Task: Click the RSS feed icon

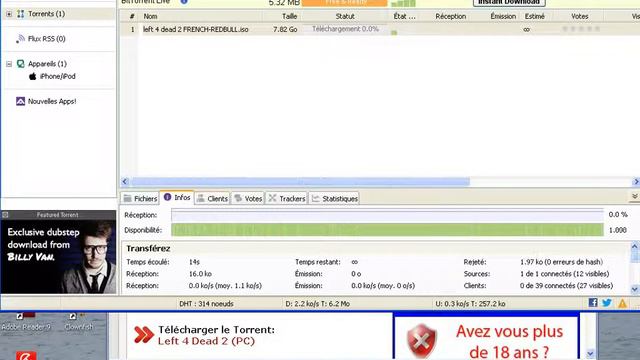Action: click(20, 39)
